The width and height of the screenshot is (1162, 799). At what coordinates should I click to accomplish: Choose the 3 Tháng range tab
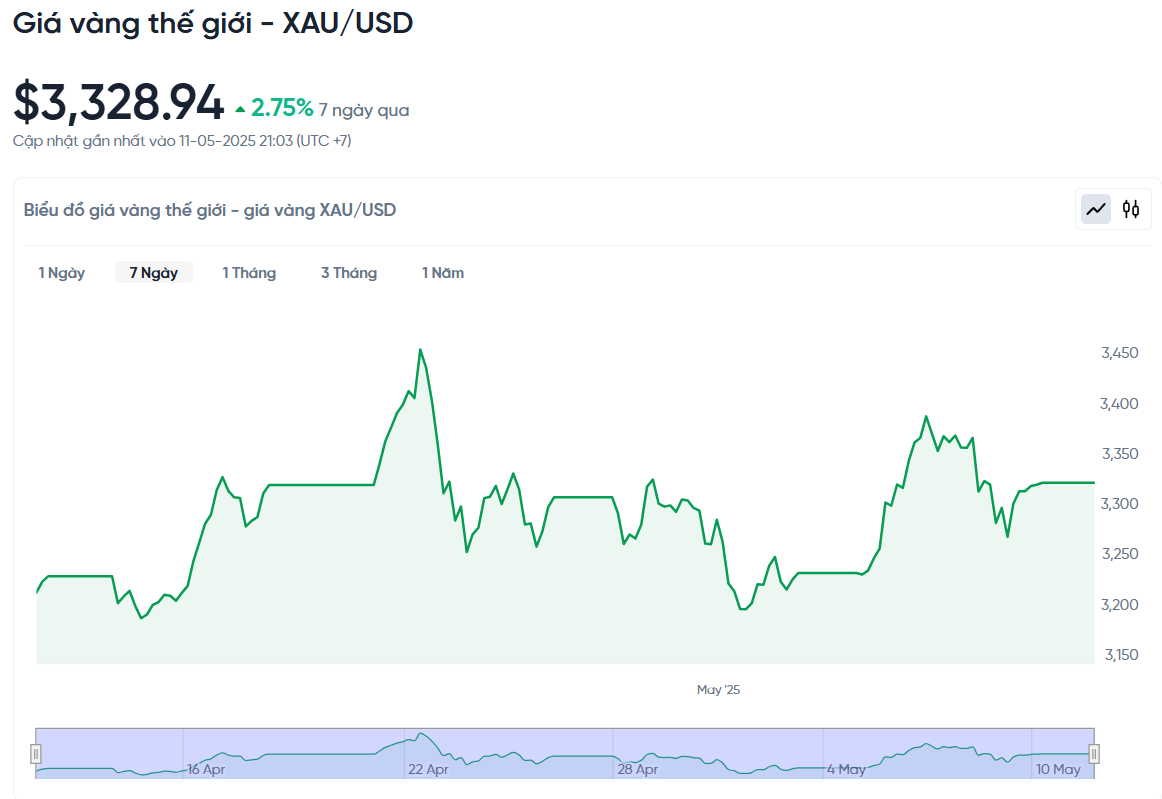[x=349, y=273]
